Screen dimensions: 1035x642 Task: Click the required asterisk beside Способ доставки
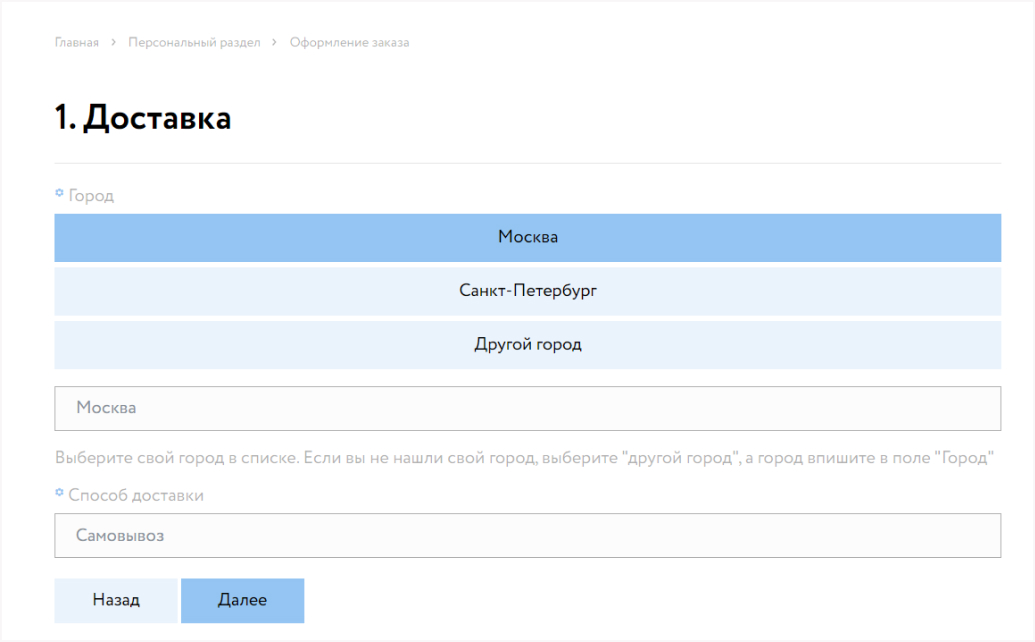pos(59,493)
